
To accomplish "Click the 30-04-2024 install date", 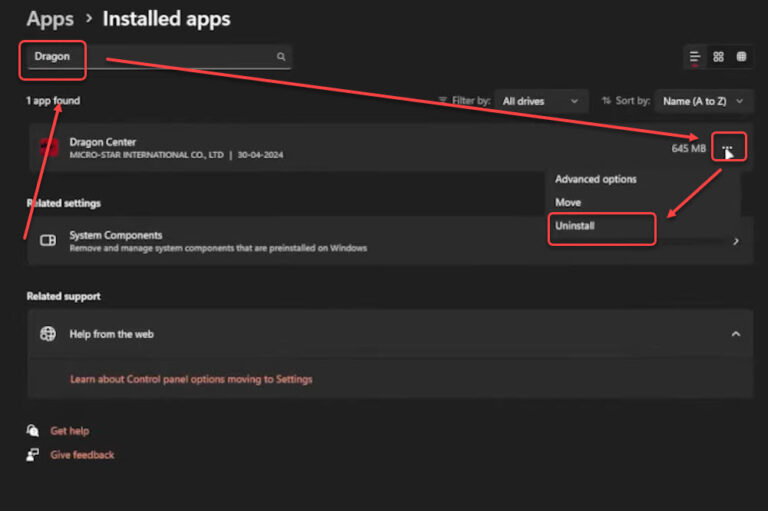I will 260,155.
